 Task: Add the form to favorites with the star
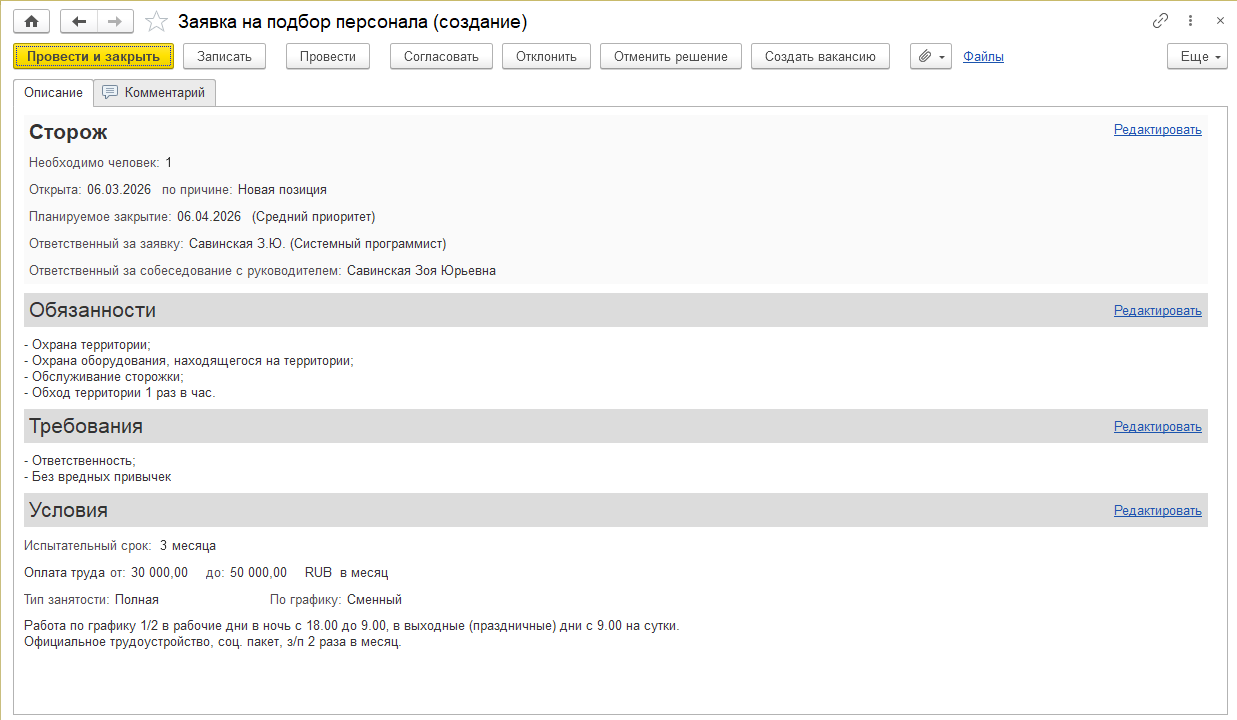pos(156,21)
